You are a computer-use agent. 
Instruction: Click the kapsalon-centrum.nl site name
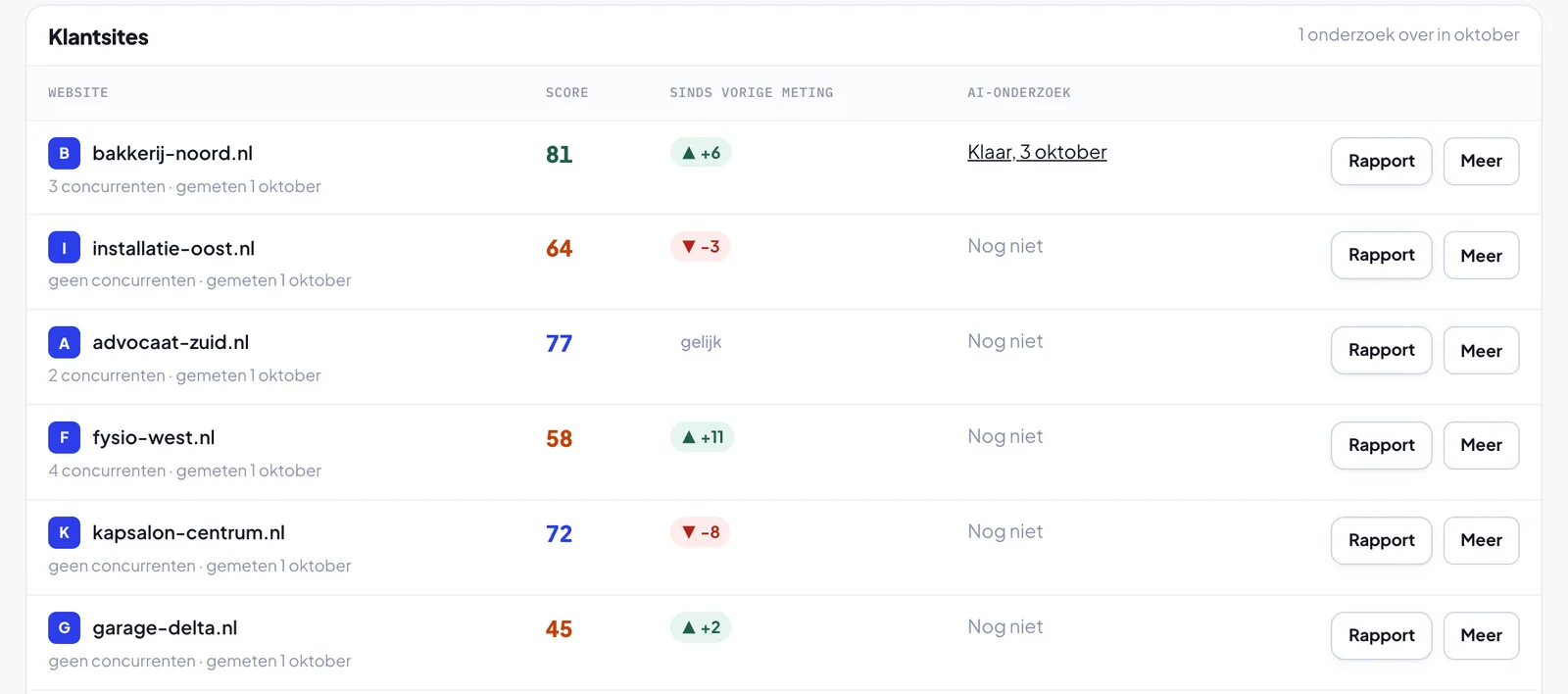click(x=188, y=532)
